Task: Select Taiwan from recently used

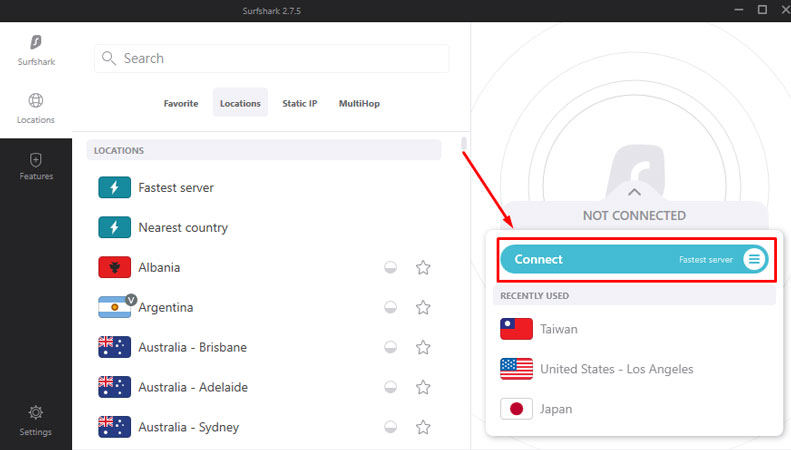Action: click(558, 329)
